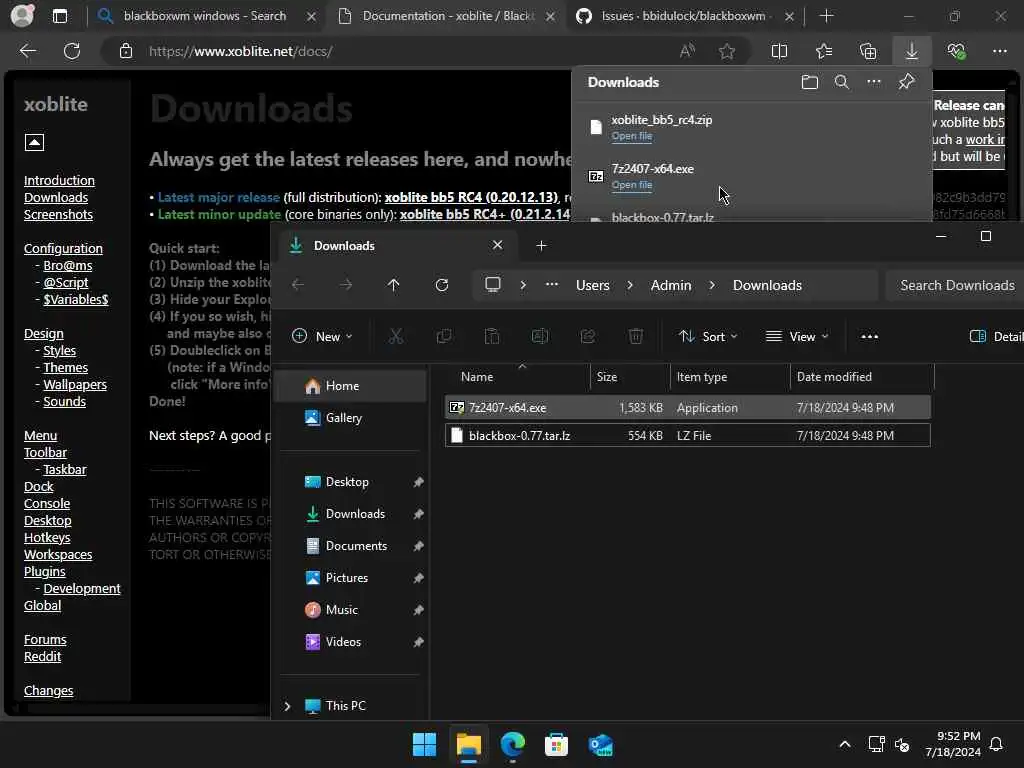
Task: Open downloads folder icon in Downloads flyout
Action: pos(810,82)
